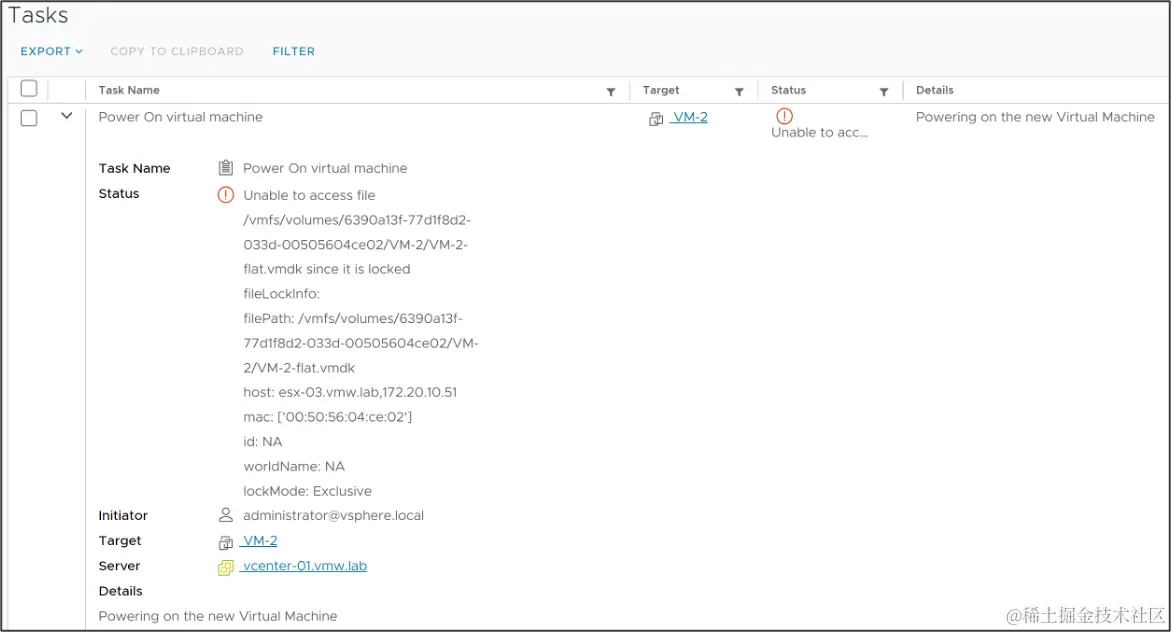Click the error icon next to 'Unable to access file'
1172x632 pixels.
pos(226,195)
